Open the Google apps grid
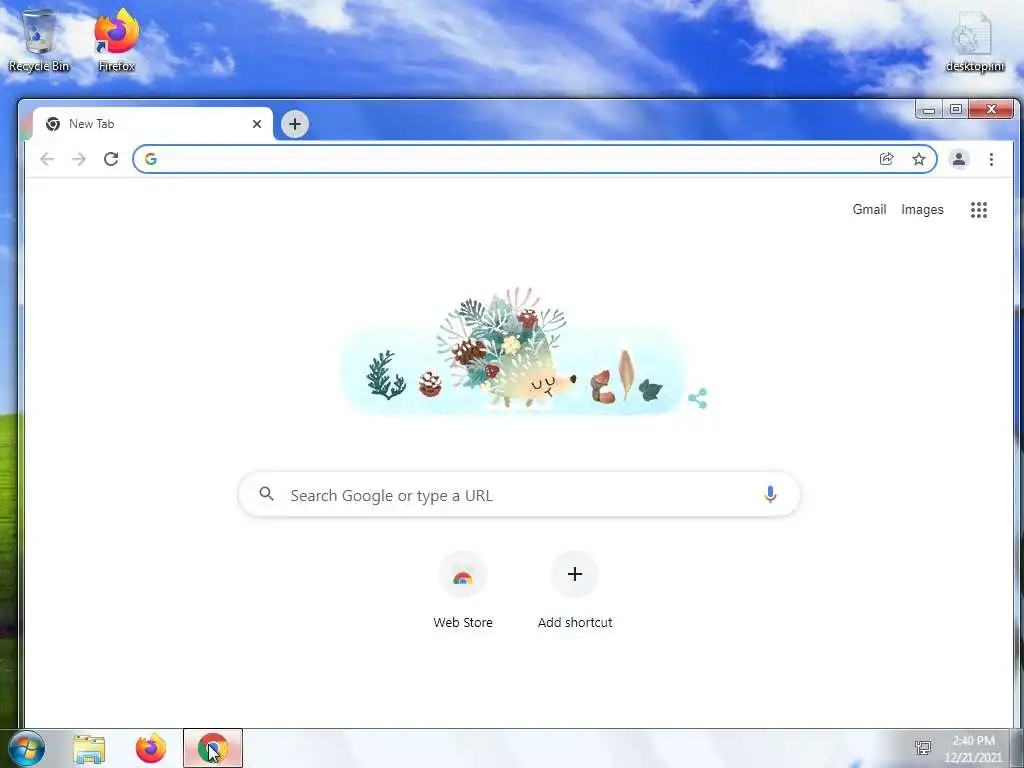This screenshot has height=768, width=1024. point(978,210)
